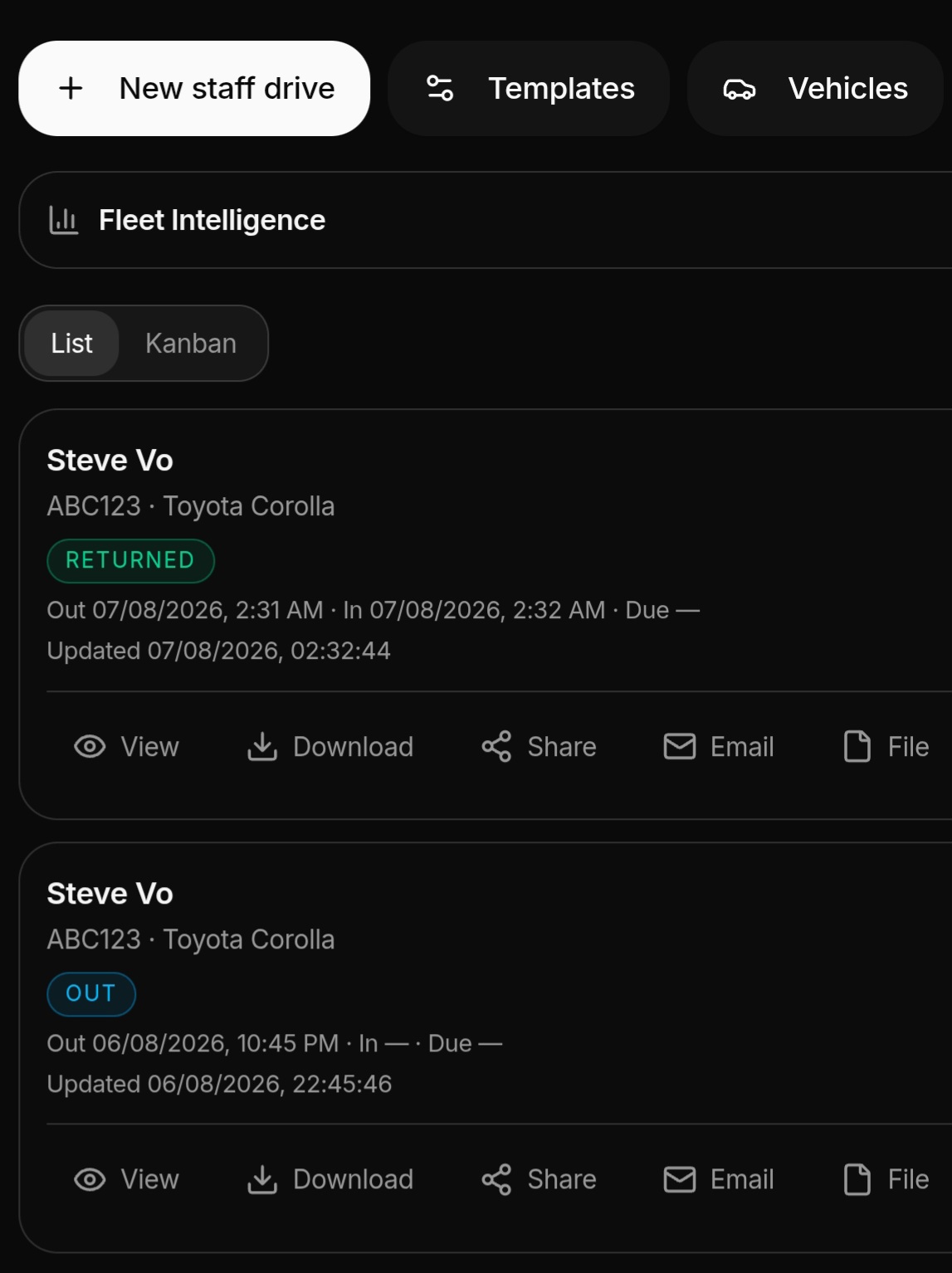952x1273 pixels.
Task: Click the share icon on the OUT drive
Action: coord(496,1179)
